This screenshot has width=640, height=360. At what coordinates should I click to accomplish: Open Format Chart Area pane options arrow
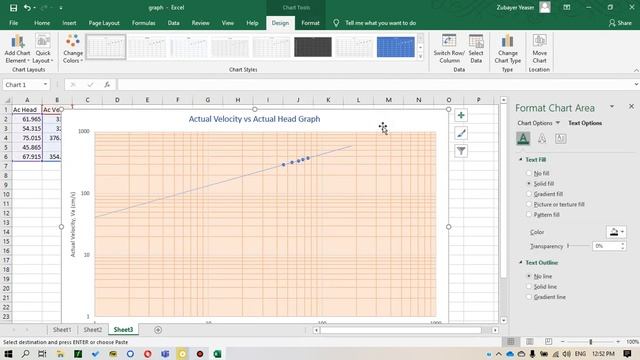tap(611, 107)
